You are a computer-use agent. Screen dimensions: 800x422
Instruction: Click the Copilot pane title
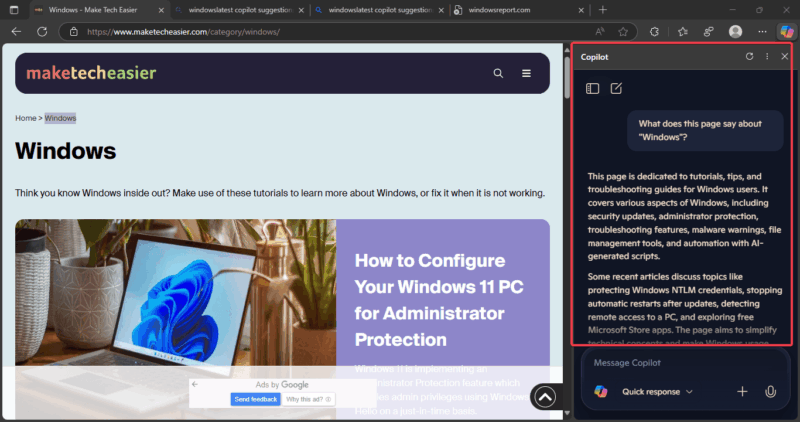tap(594, 57)
